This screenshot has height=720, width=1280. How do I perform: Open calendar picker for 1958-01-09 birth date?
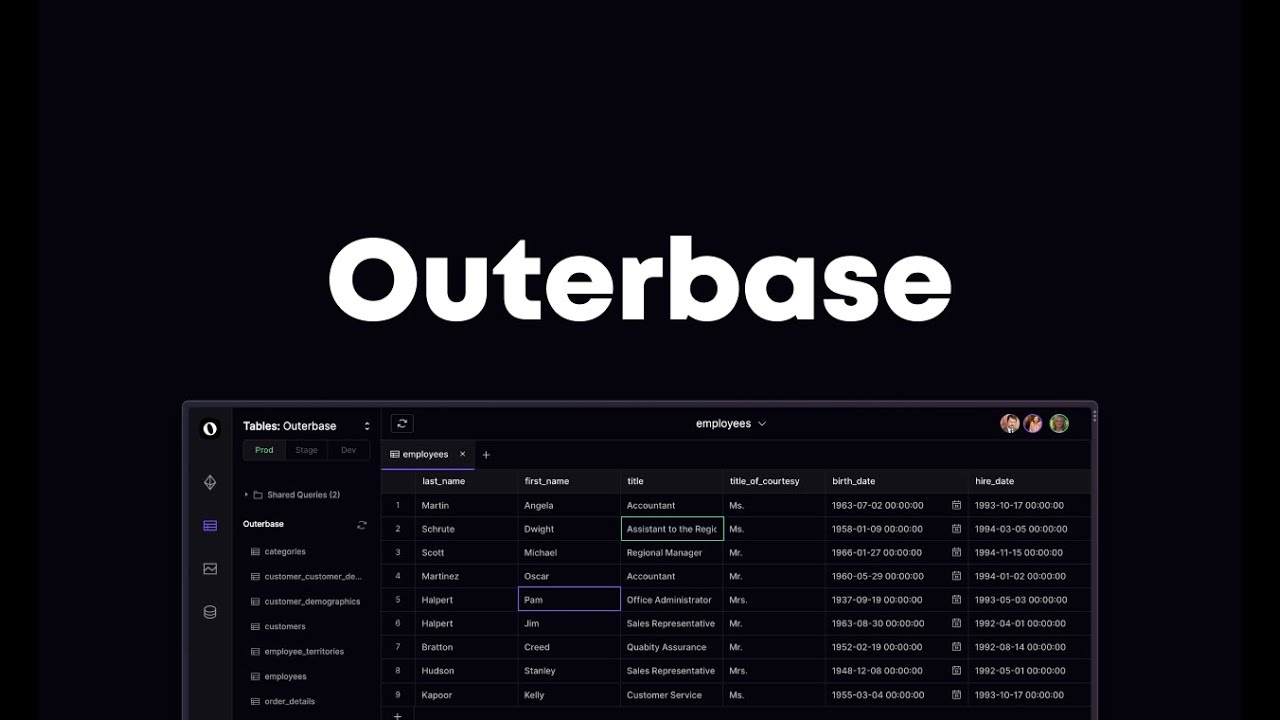(956, 529)
